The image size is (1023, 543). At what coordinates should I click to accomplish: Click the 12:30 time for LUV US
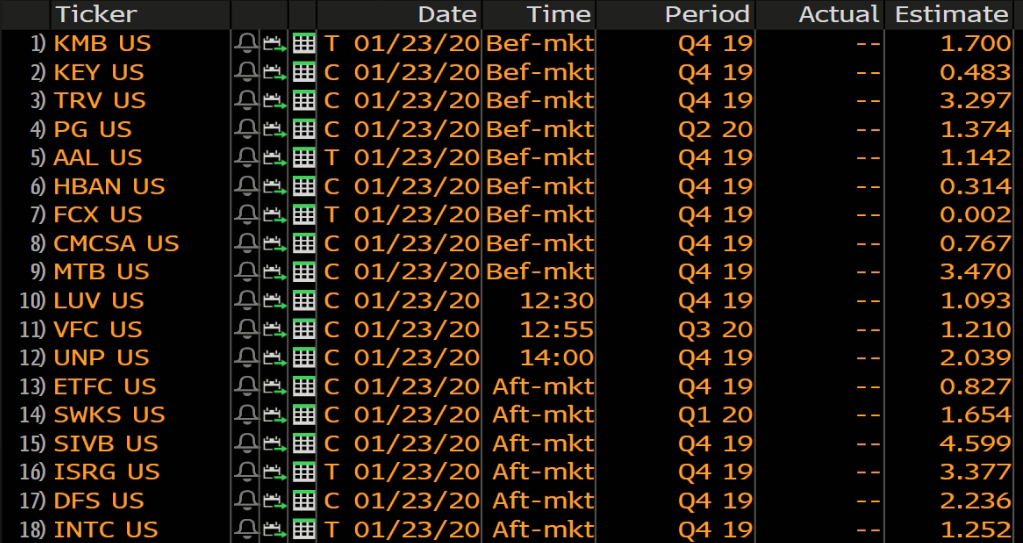coord(557,301)
